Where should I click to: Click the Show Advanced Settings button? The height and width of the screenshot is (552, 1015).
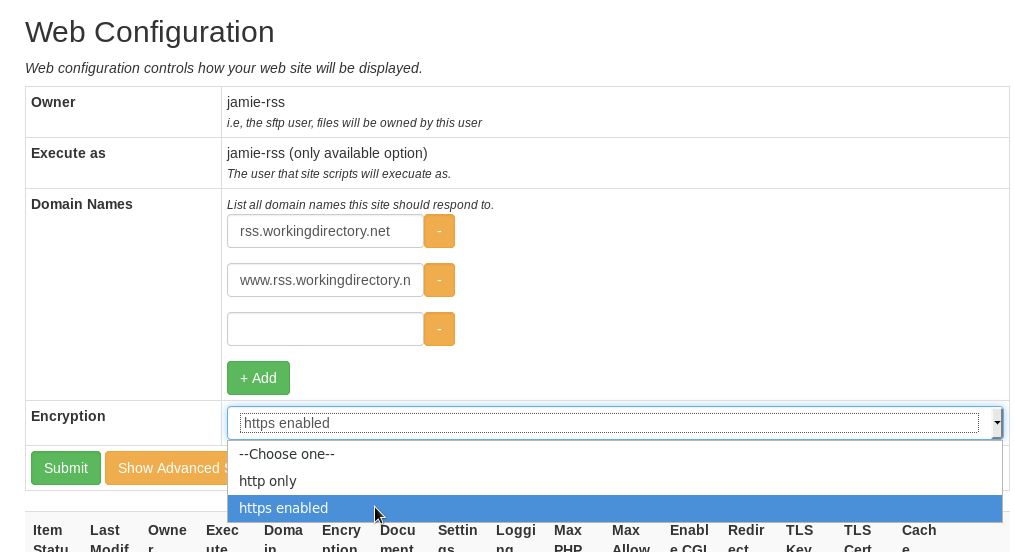point(166,468)
